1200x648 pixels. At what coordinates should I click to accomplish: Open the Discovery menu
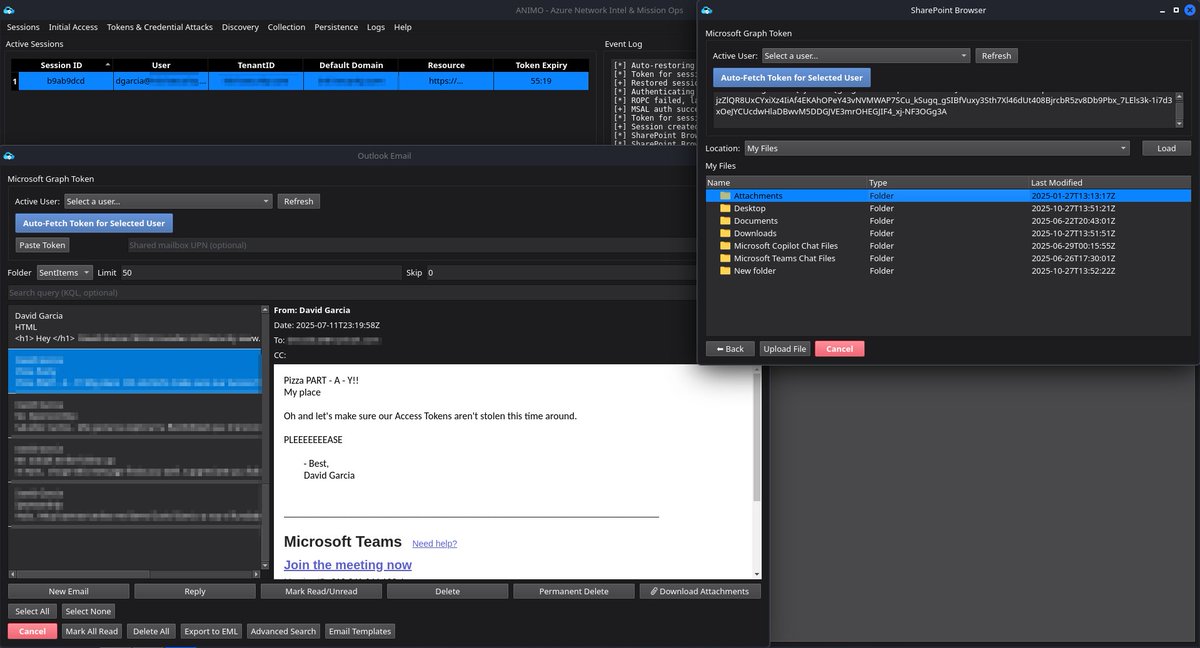[x=240, y=27]
